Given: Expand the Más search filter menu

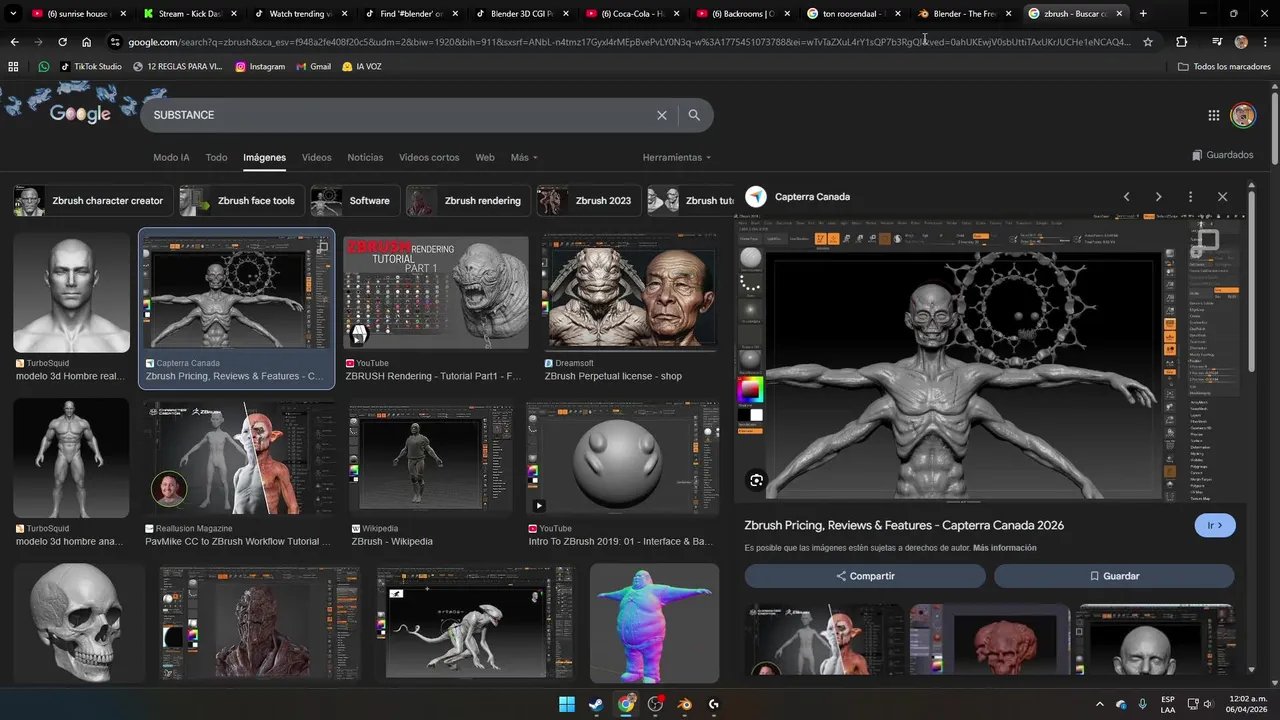Looking at the screenshot, I should (x=524, y=157).
